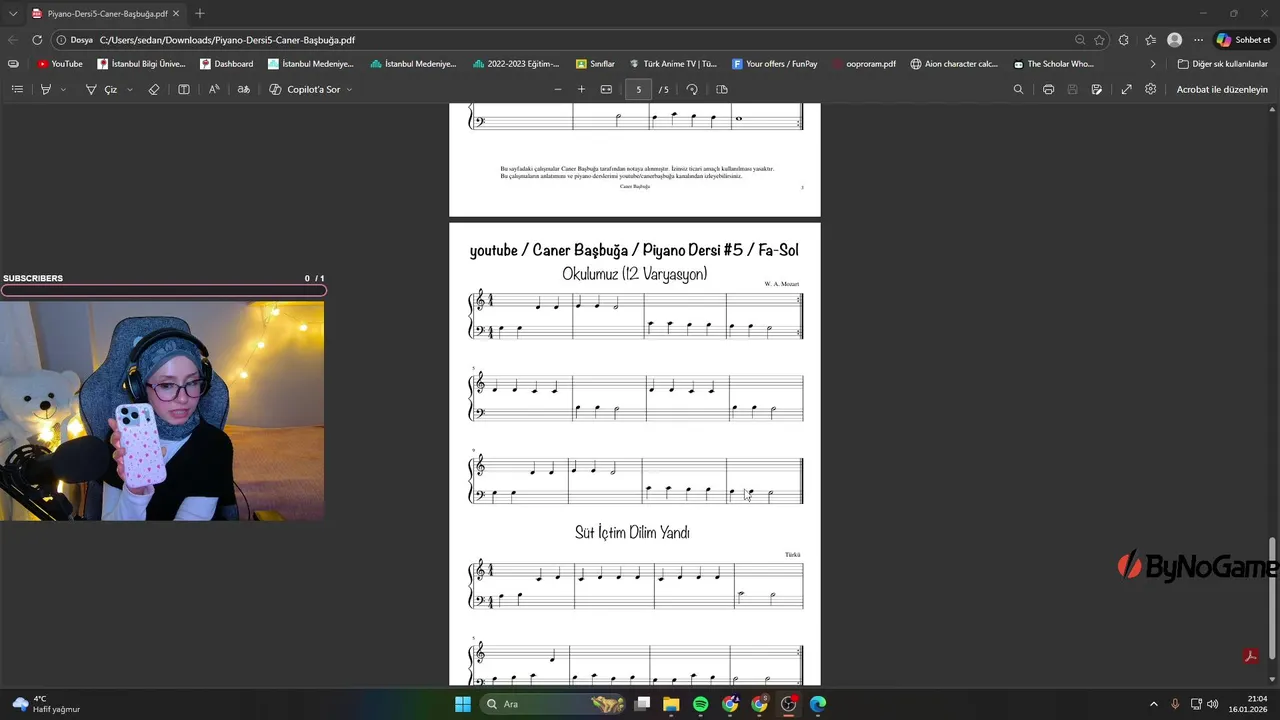Click the save-as icon in PDF toolbar
The image size is (1280, 720).
1097,89
